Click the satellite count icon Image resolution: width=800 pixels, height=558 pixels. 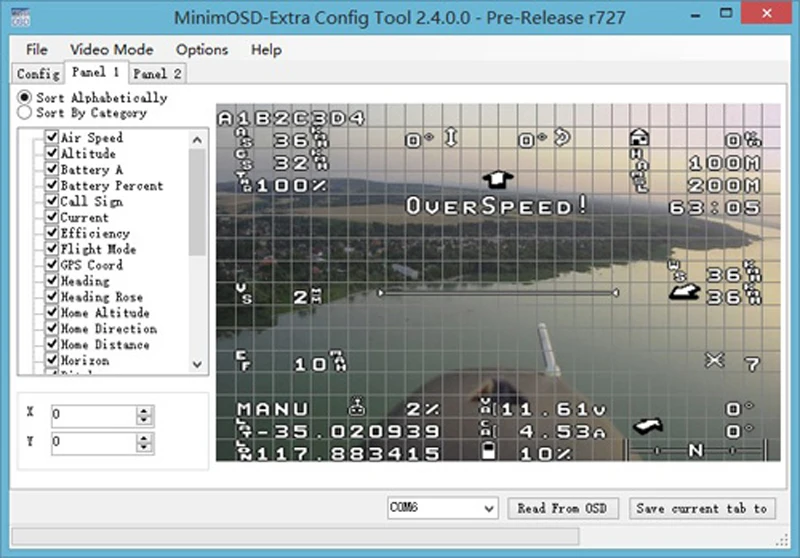pos(714,360)
